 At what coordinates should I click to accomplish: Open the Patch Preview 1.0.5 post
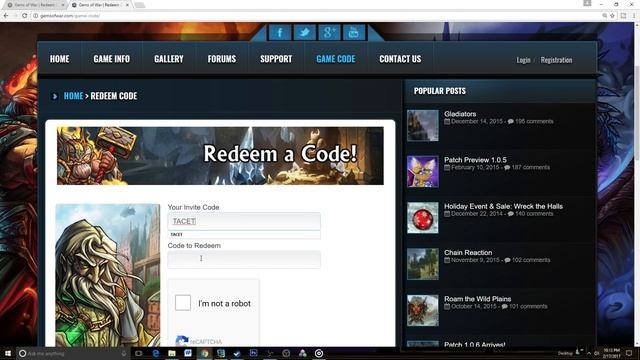[x=475, y=160]
